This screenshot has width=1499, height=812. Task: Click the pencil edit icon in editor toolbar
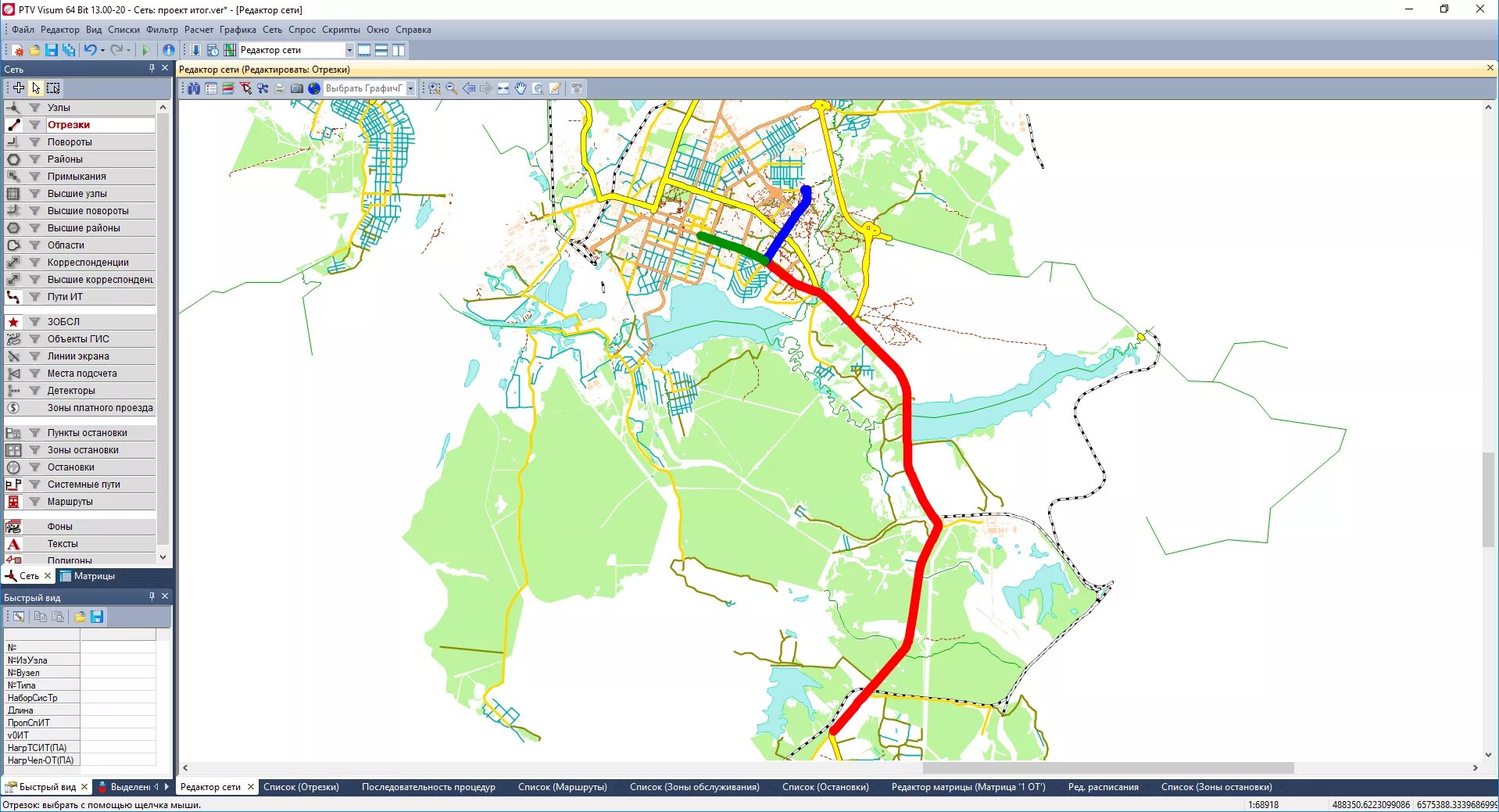[x=555, y=88]
